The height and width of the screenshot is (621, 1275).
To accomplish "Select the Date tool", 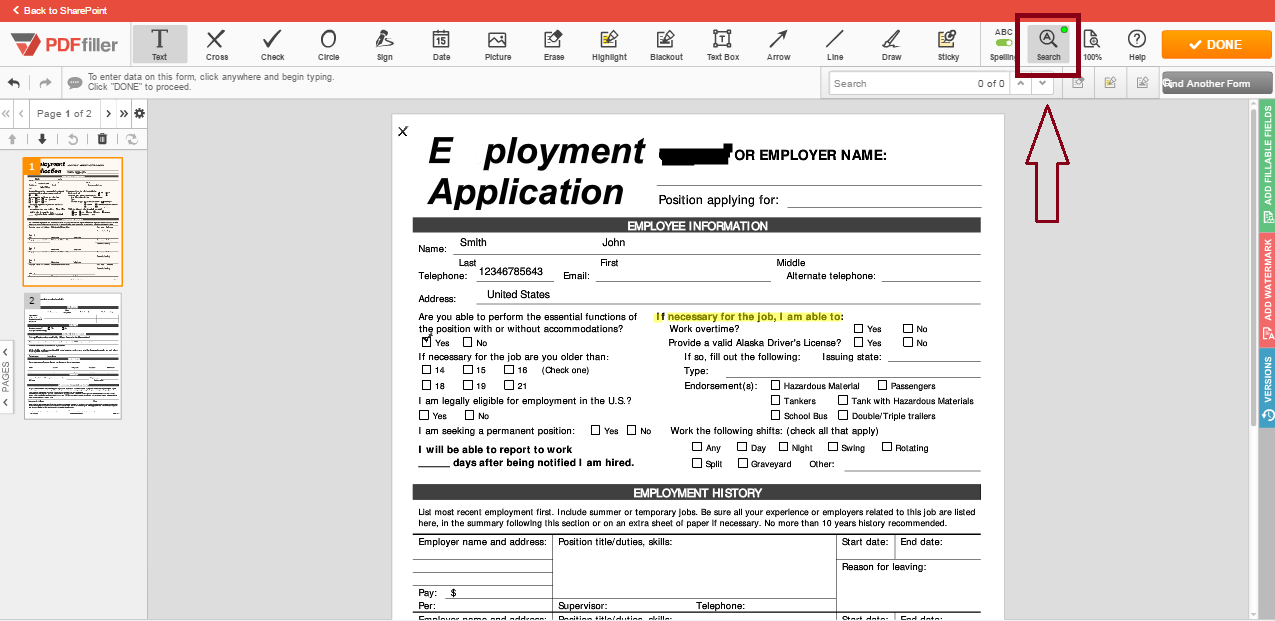I will click(x=441, y=45).
